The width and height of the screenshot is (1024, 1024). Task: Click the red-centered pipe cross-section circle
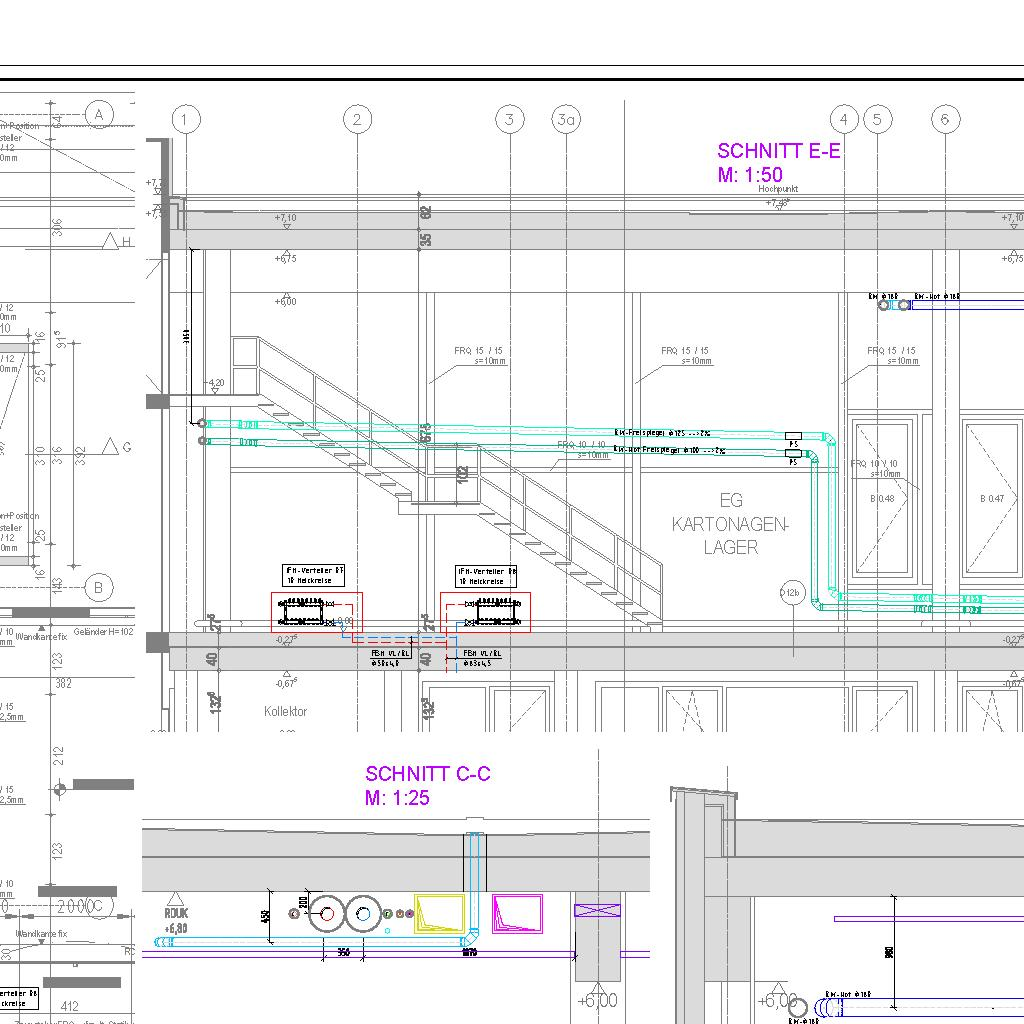[326, 913]
